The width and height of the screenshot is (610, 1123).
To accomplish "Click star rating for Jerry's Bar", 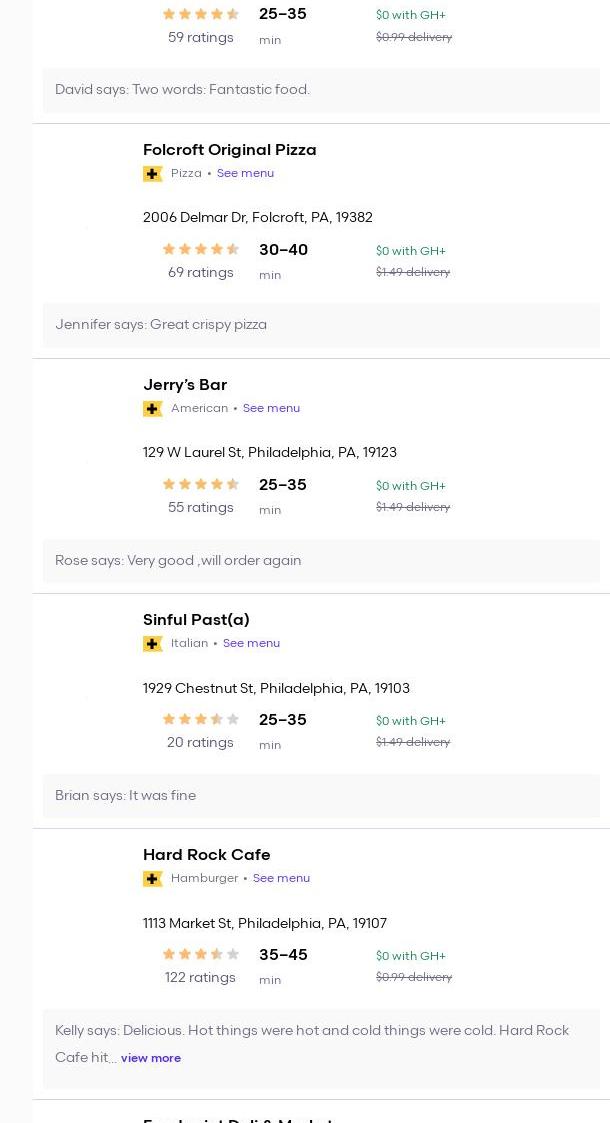I will (x=200, y=485).
